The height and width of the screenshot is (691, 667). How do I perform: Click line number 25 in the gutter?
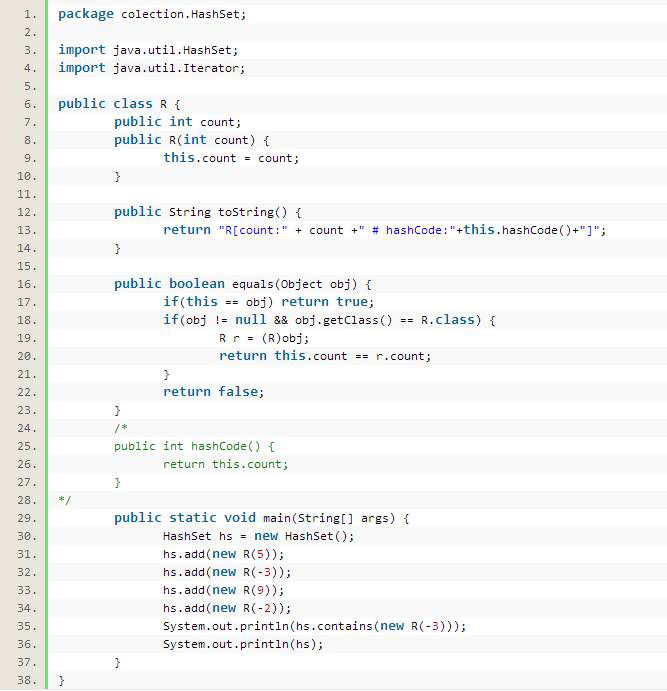(x=27, y=446)
